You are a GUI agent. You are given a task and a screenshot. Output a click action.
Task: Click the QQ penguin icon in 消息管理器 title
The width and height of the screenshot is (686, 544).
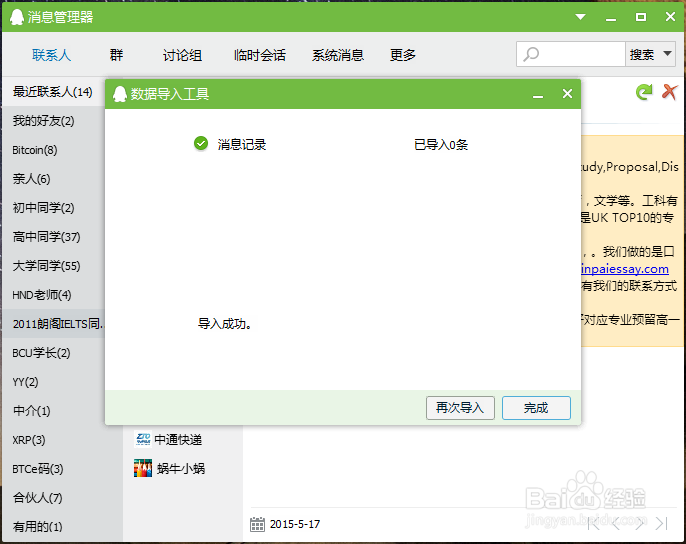pos(17,17)
